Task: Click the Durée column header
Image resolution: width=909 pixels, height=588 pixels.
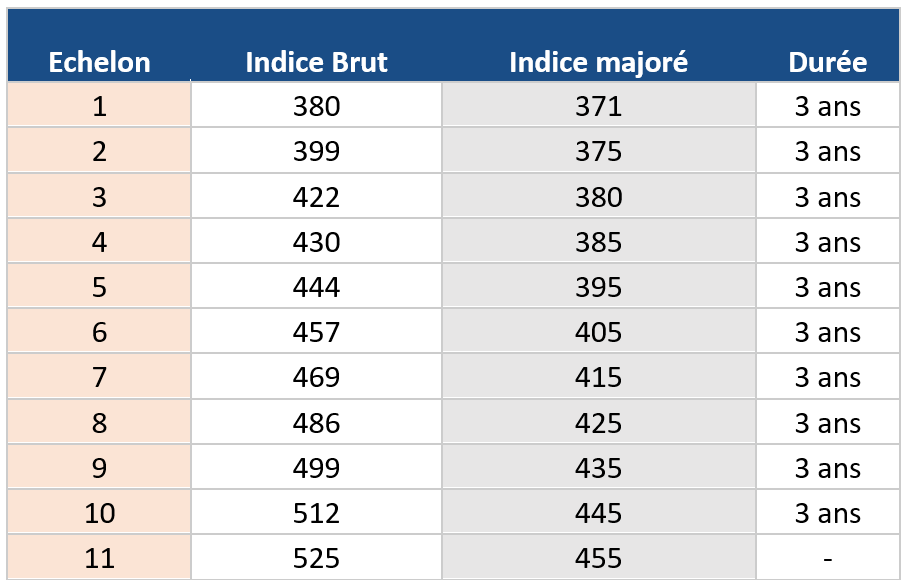Action: [x=827, y=62]
